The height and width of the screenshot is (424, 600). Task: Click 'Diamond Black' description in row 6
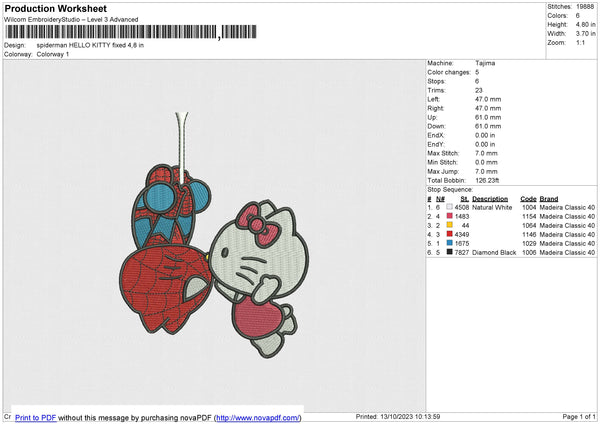[x=494, y=253]
